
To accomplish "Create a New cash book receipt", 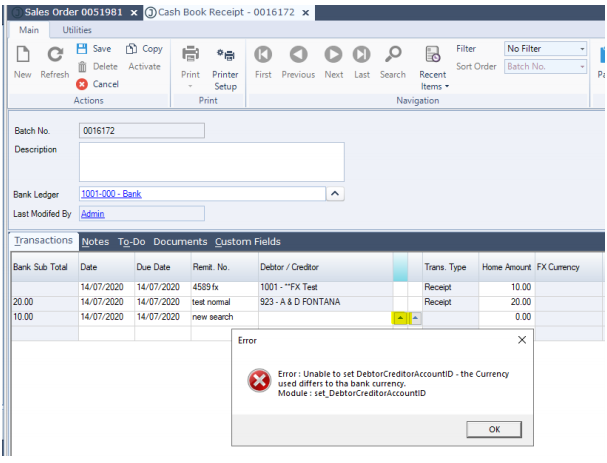I will (x=22, y=62).
